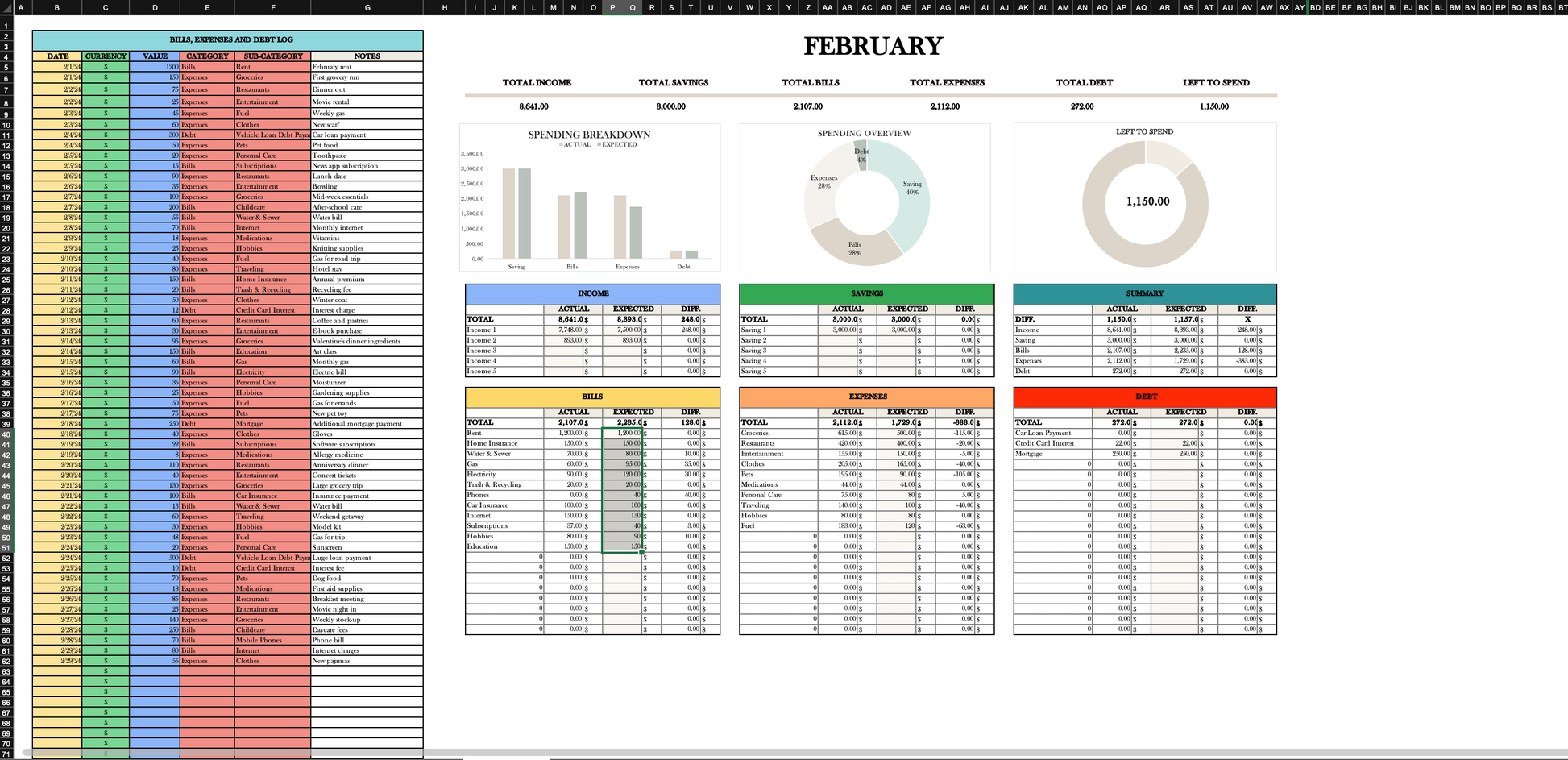The image size is (1568, 760).
Task: Select the 'Mobile Phones' sub-category cell
Action: (x=272, y=641)
